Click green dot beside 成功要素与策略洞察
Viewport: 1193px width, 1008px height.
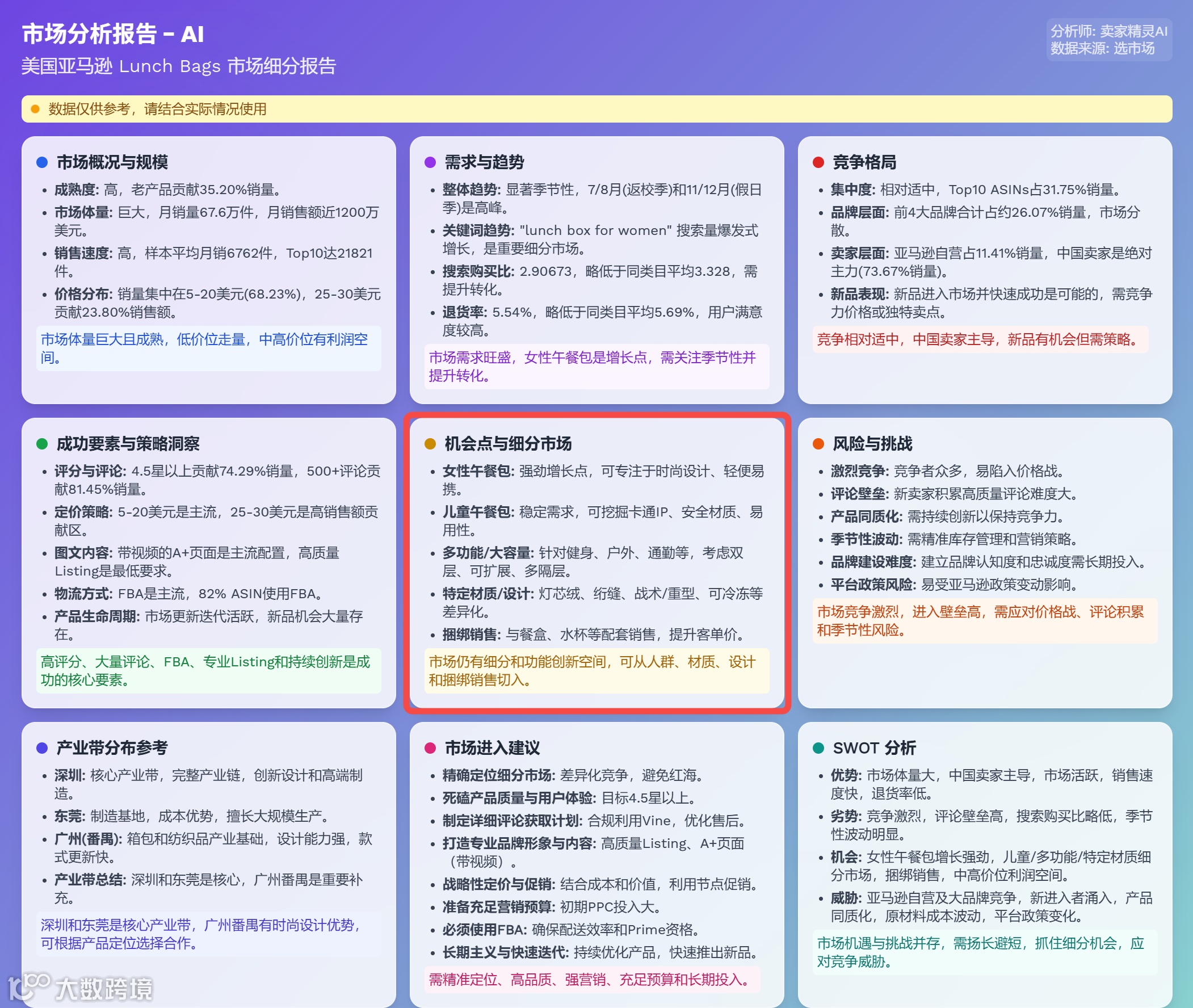point(41,444)
